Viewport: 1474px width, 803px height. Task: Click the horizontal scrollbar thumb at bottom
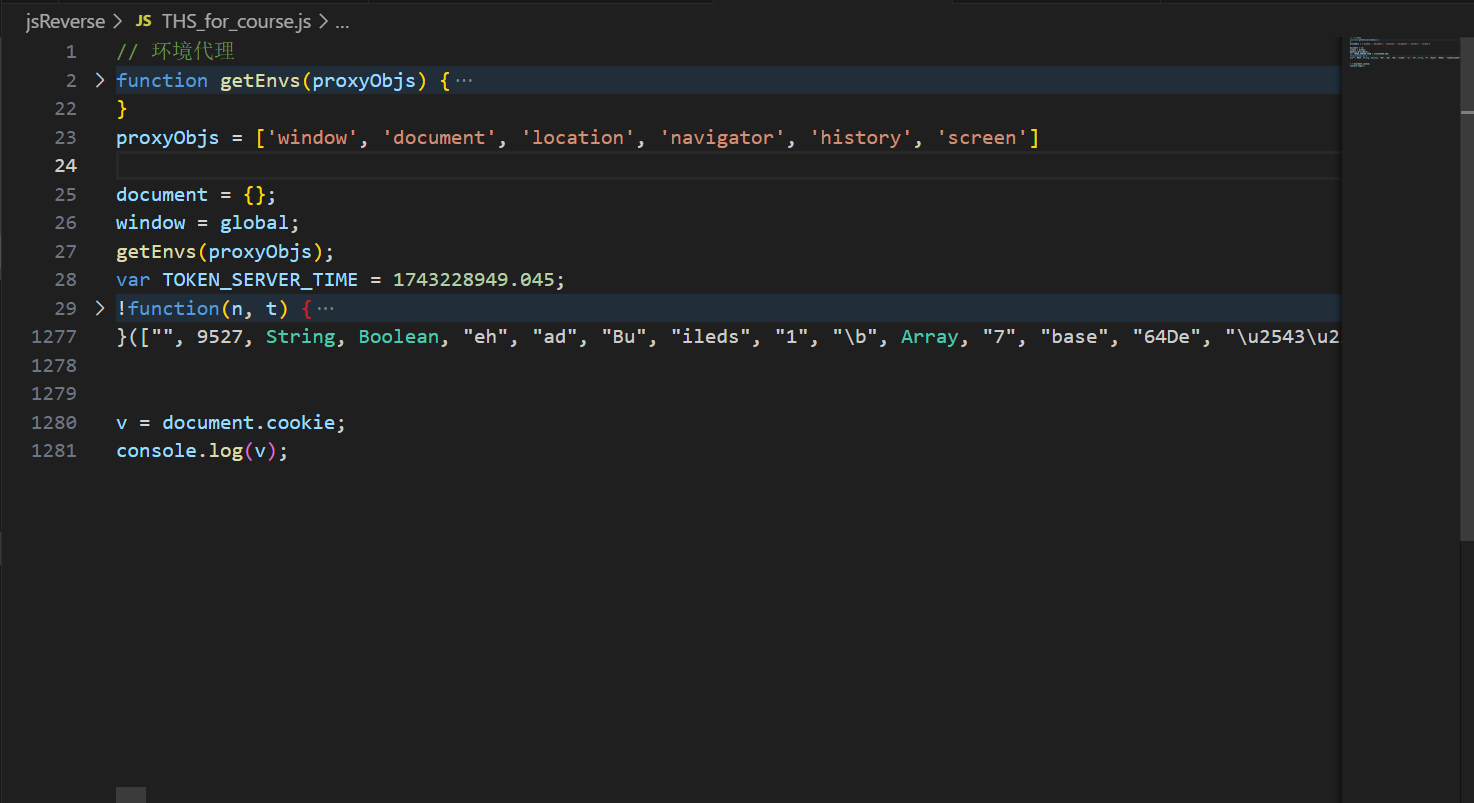[131, 795]
